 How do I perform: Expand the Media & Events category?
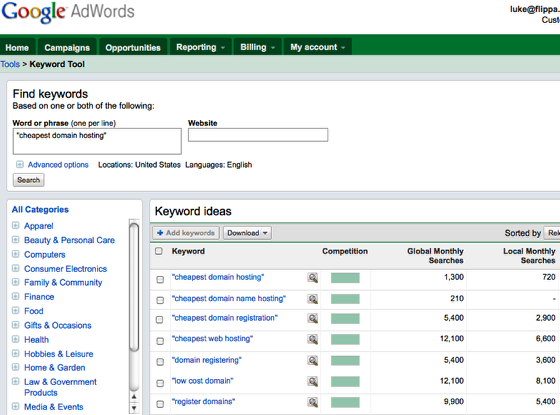coord(15,406)
